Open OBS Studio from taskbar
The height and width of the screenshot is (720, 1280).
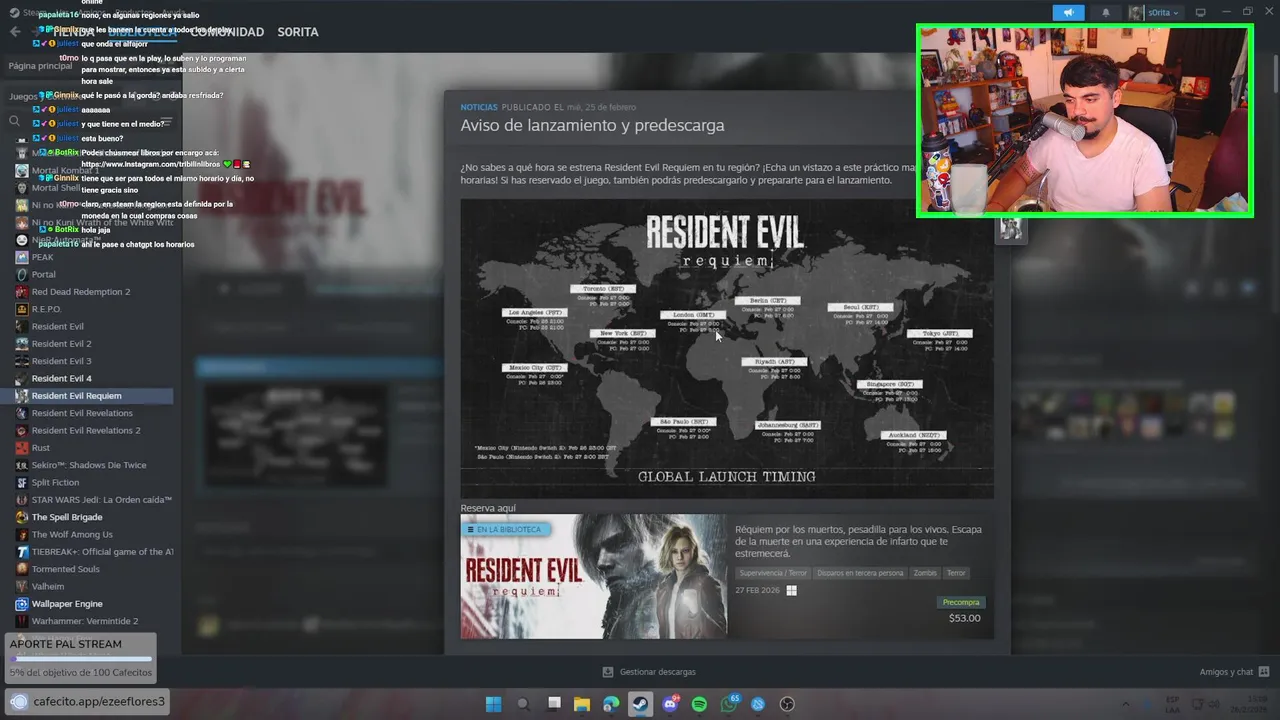pos(787,704)
